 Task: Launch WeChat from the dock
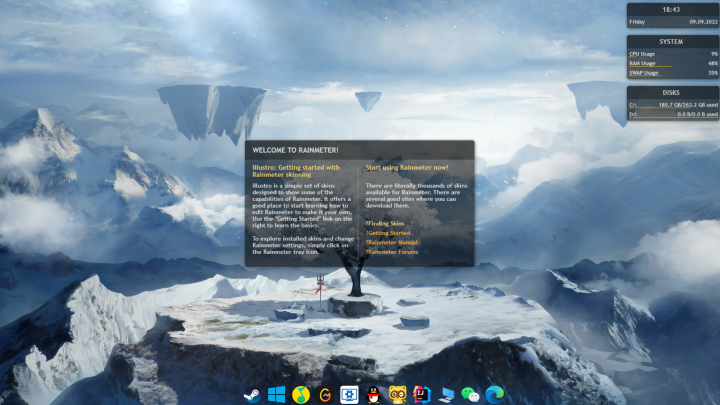tap(470, 394)
